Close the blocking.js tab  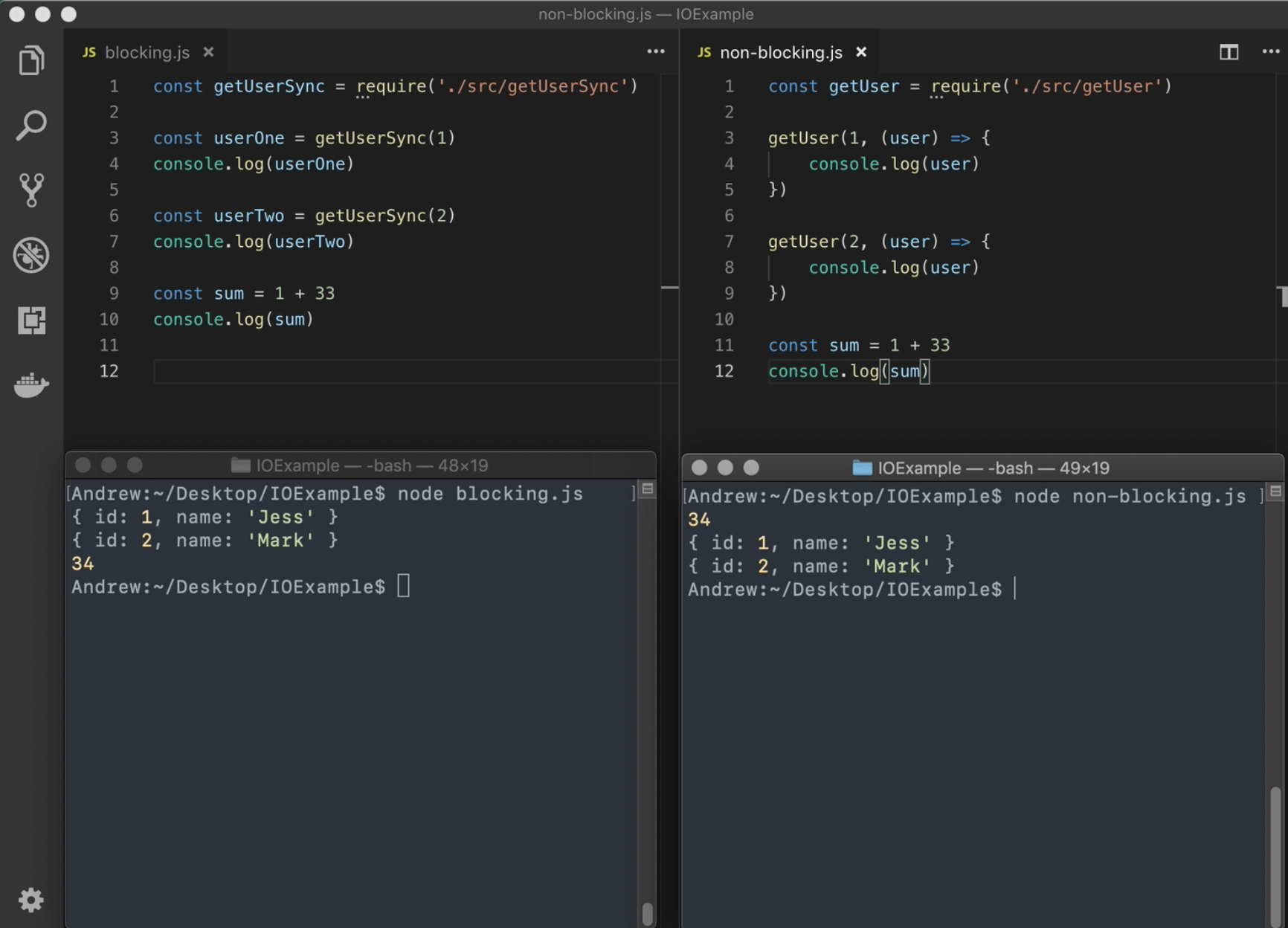[208, 52]
